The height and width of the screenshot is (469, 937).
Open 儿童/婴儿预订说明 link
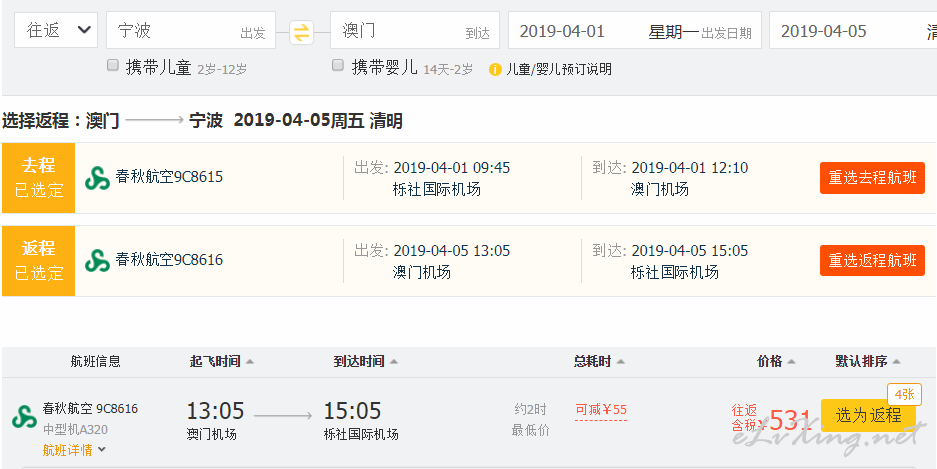pyautogui.click(x=559, y=69)
